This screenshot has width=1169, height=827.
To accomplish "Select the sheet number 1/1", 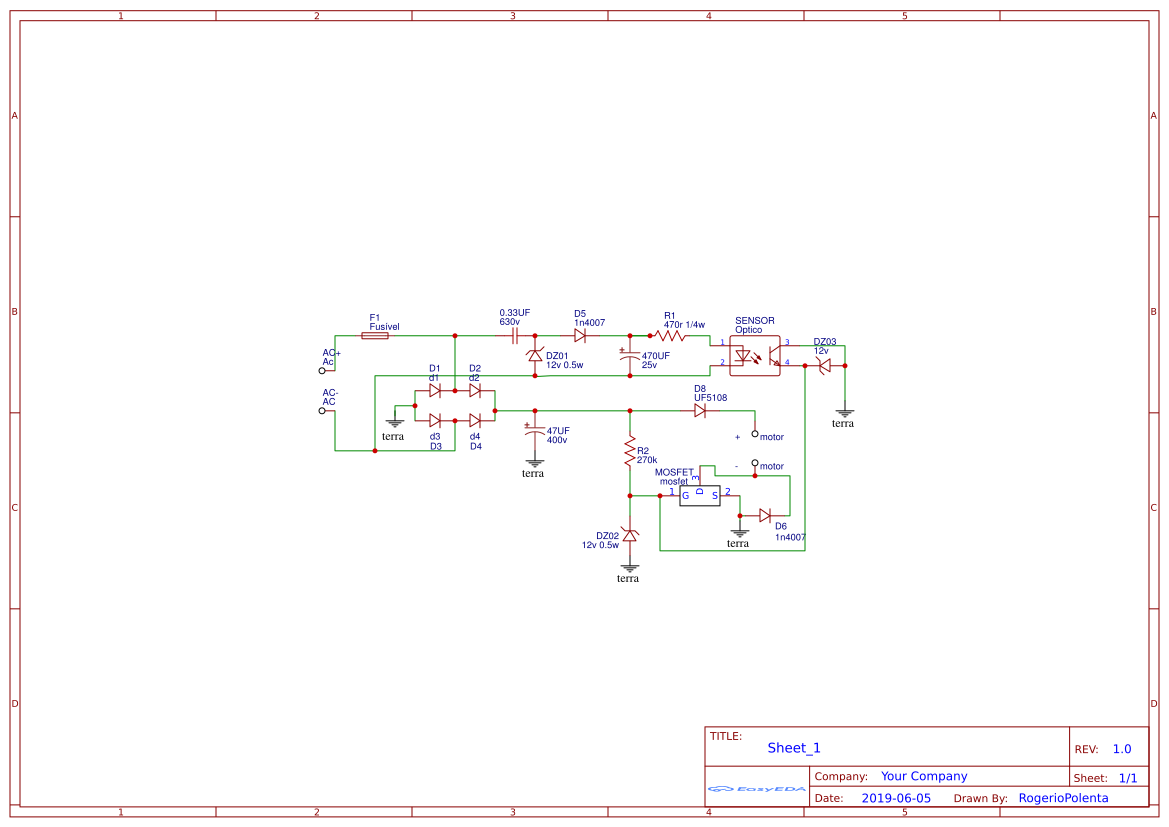I will pos(1128,778).
